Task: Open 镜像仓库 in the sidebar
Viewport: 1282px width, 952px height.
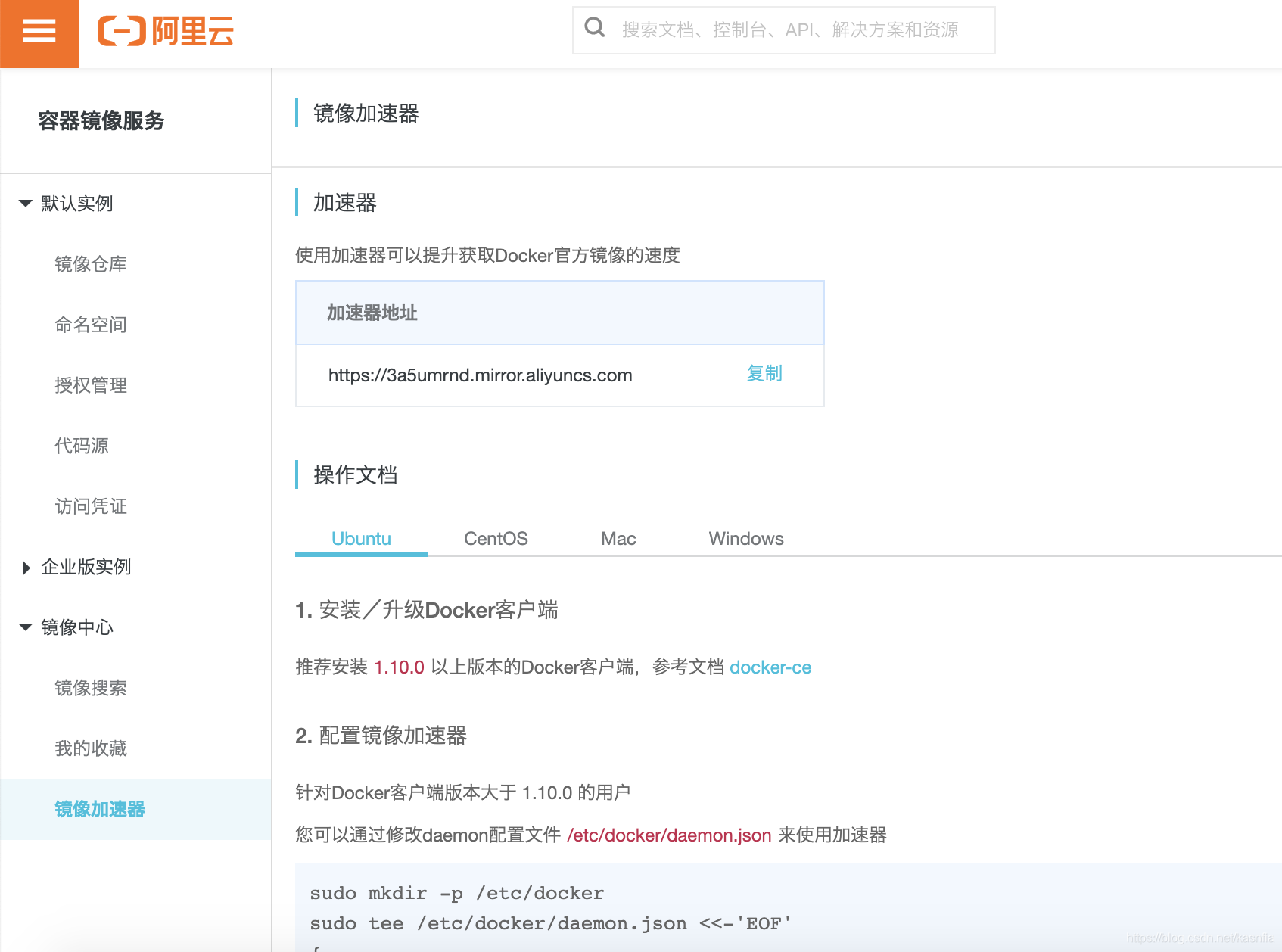Action: pyautogui.click(x=91, y=264)
